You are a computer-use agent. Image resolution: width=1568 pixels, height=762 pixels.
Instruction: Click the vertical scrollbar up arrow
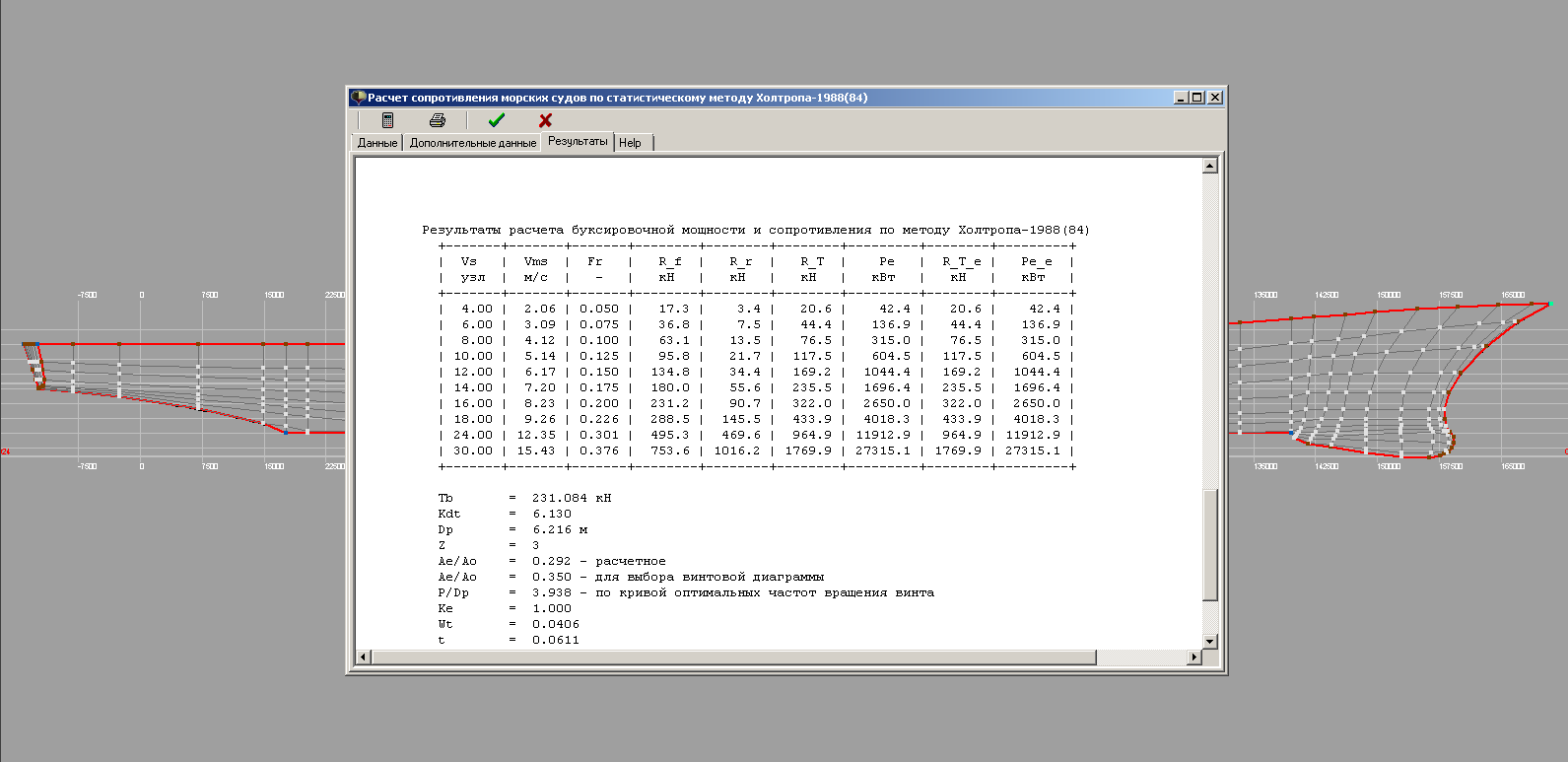(1210, 166)
